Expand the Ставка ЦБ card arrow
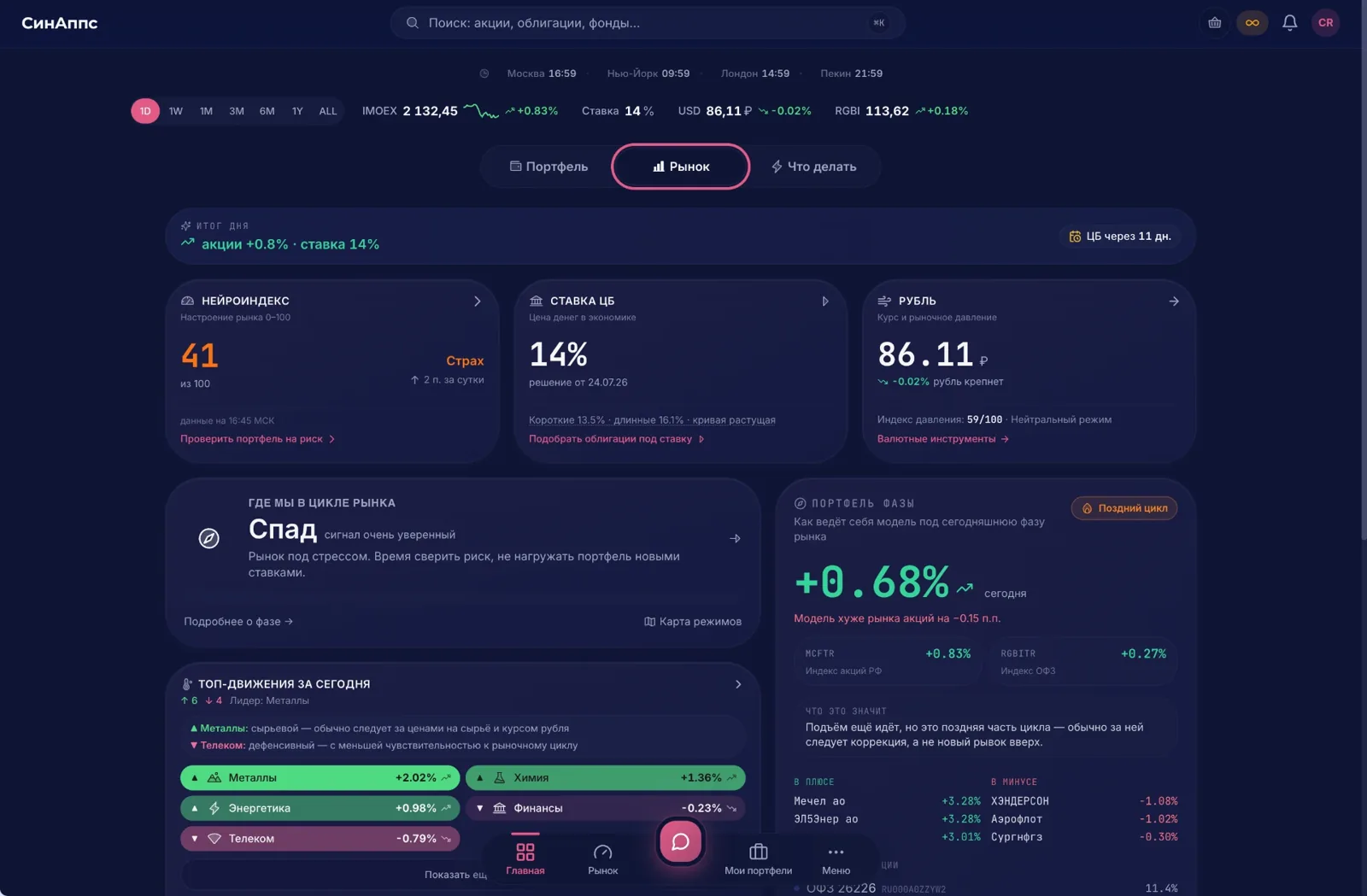The image size is (1367, 896). point(825,302)
